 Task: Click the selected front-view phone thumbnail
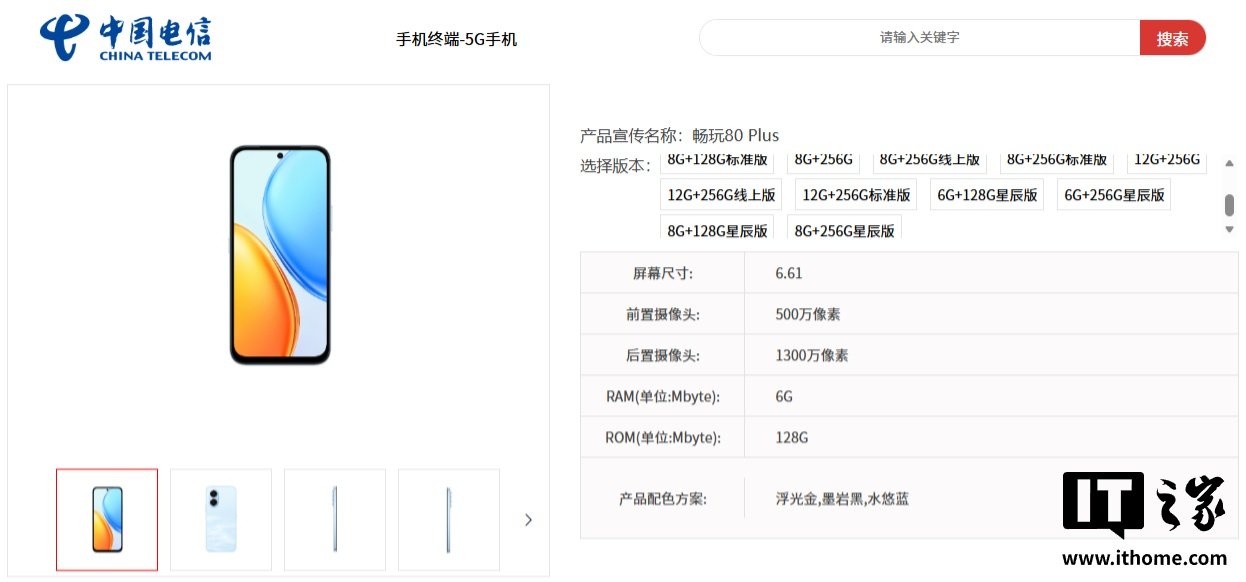pyautogui.click(x=107, y=519)
